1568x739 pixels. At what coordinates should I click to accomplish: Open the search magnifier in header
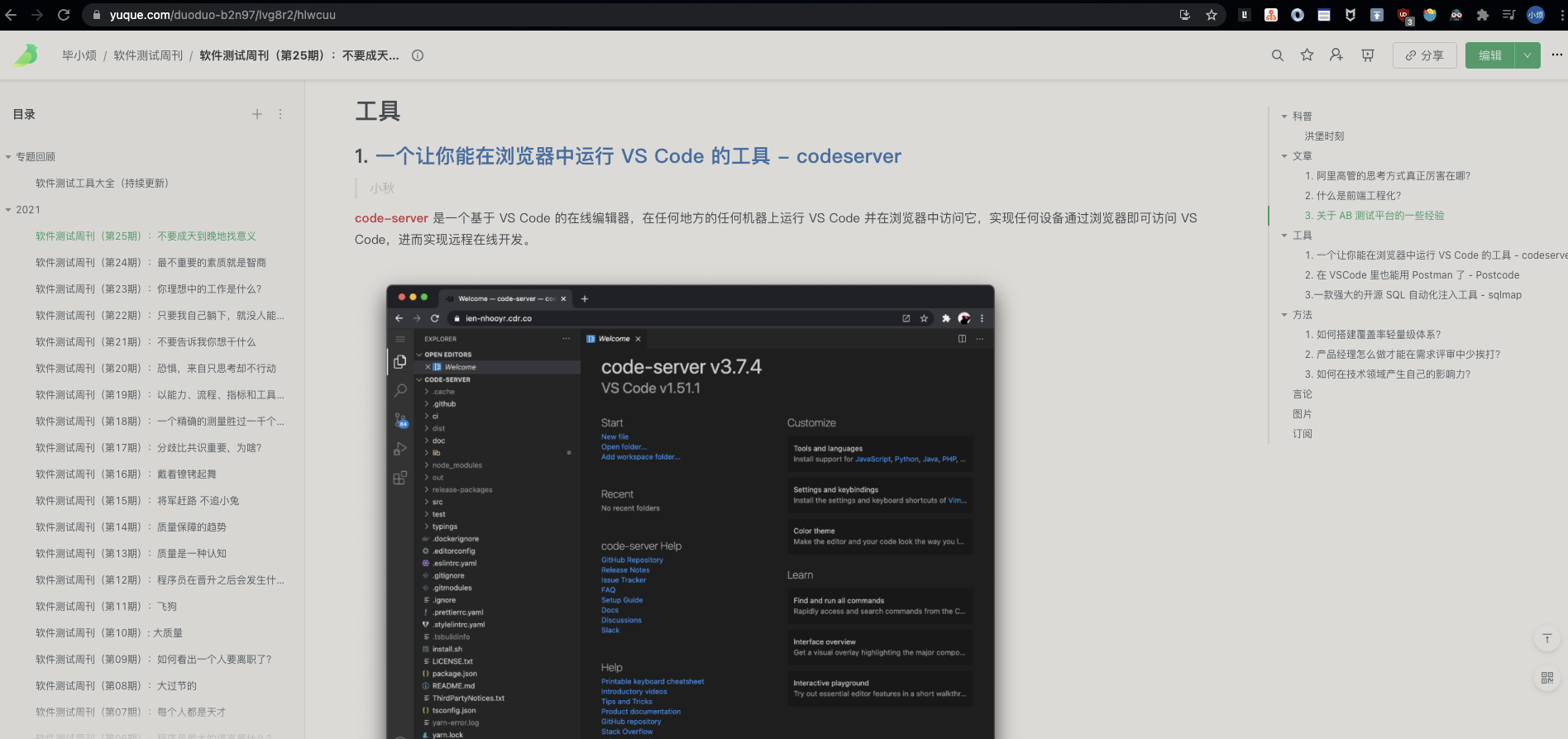coord(1278,55)
